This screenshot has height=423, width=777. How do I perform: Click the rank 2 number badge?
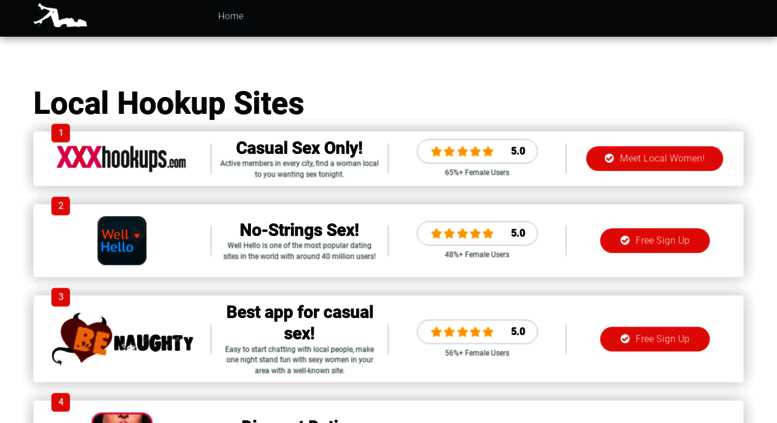[x=60, y=206]
